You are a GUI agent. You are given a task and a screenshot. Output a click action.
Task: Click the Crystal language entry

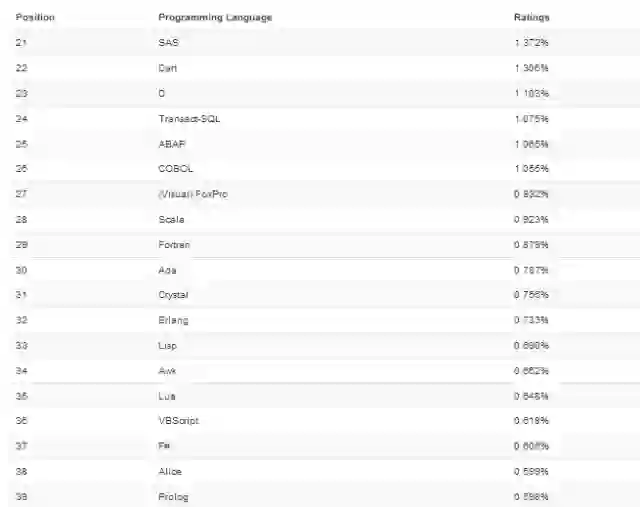173,295
